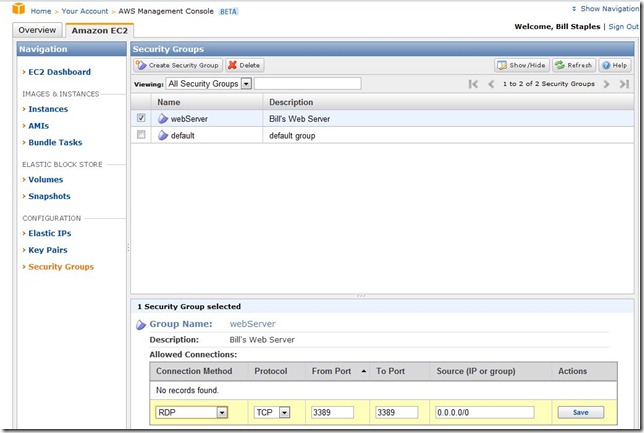644x433 pixels.
Task: Uncheck the webServer group checkbox
Action: point(141,118)
